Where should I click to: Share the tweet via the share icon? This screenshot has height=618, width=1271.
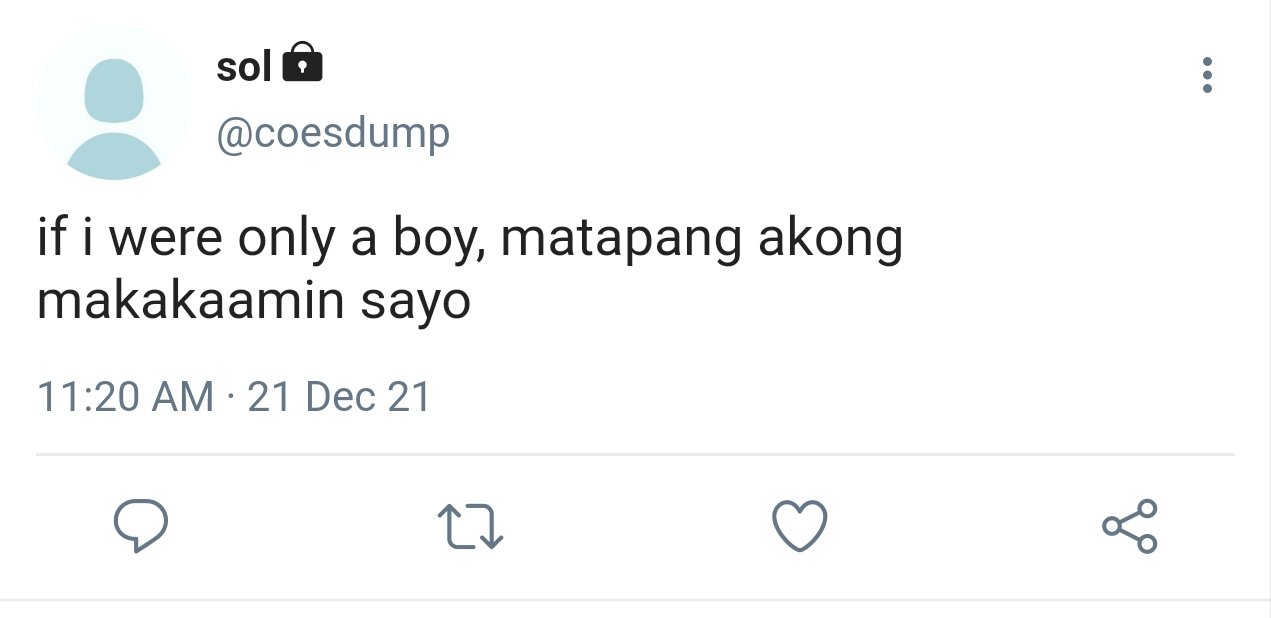(1130, 525)
